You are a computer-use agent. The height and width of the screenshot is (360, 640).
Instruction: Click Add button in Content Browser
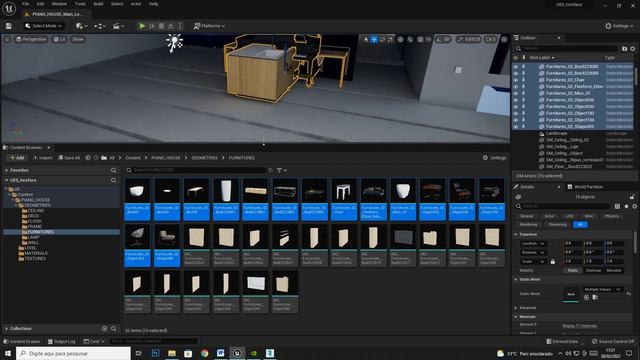(17, 158)
